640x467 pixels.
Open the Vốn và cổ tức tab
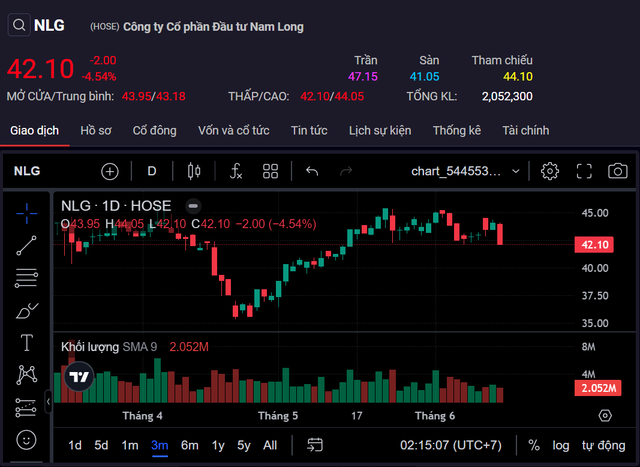coord(233,131)
